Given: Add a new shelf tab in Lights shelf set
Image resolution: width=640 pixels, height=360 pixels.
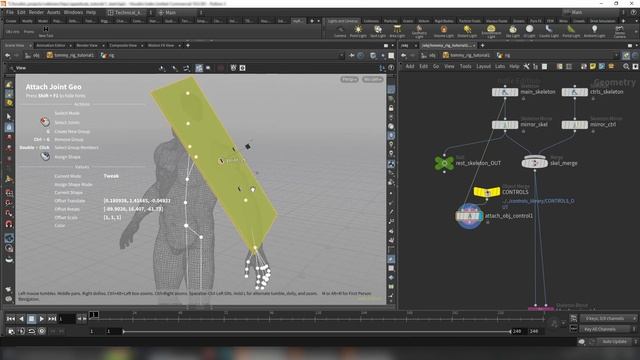Looking at the screenshot, I should (x=623, y=21).
